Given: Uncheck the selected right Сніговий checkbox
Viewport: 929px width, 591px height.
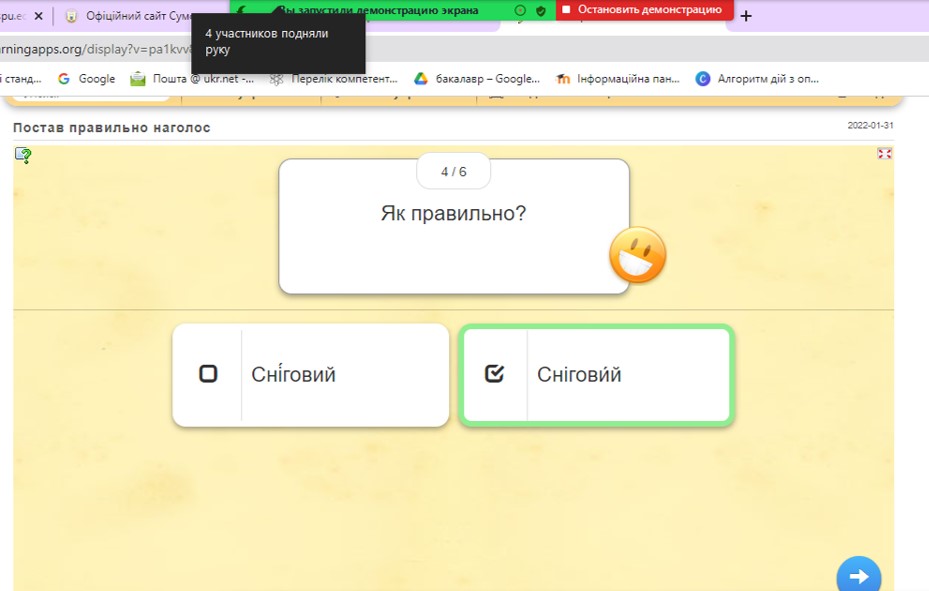Looking at the screenshot, I should click(x=494, y=374).
